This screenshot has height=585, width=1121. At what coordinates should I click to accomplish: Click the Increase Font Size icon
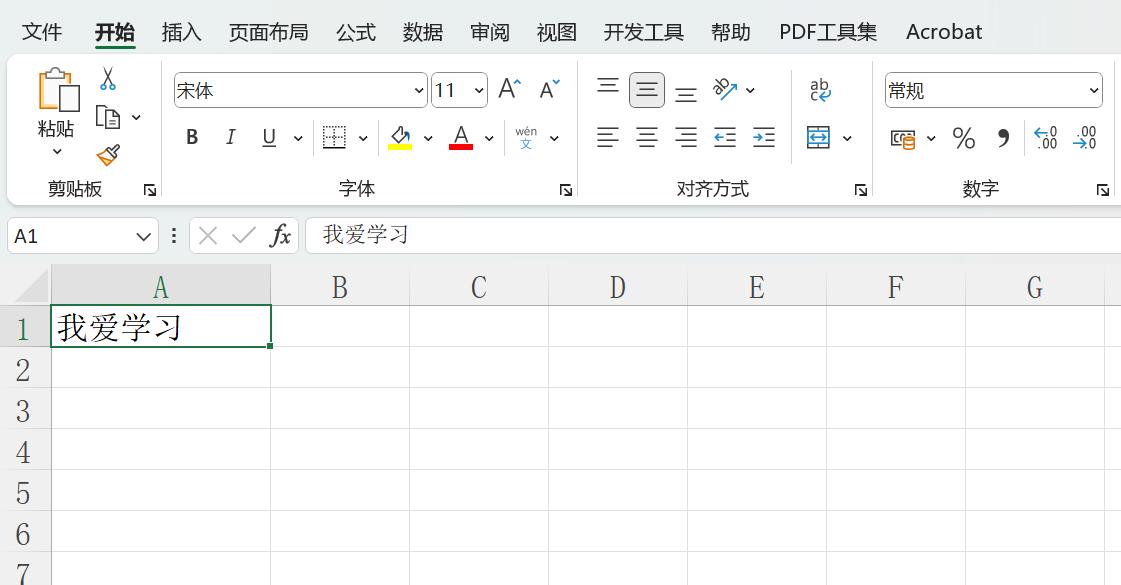(x=508, y=87)
